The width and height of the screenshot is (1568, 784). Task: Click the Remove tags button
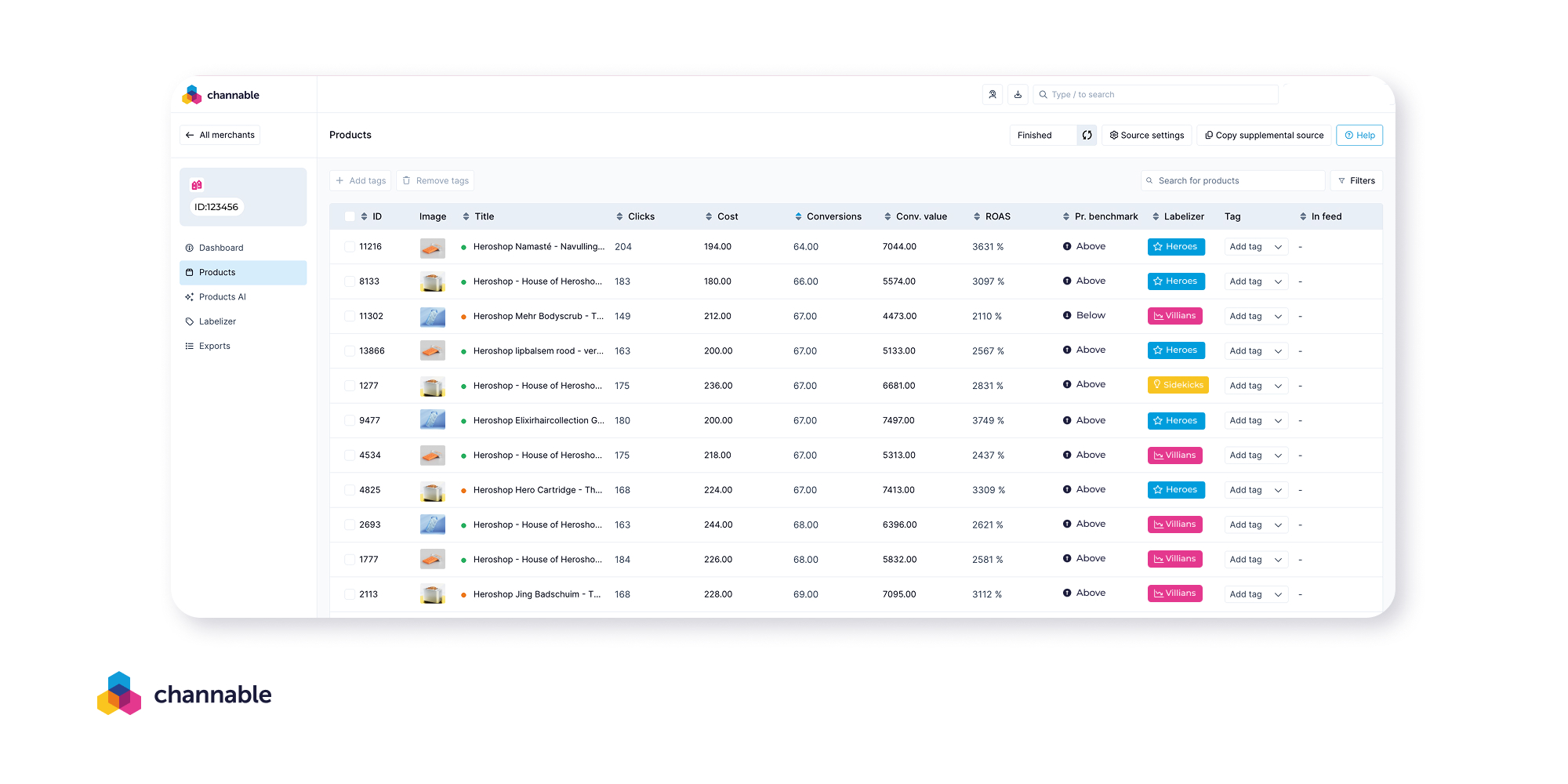tap(435, 180)
